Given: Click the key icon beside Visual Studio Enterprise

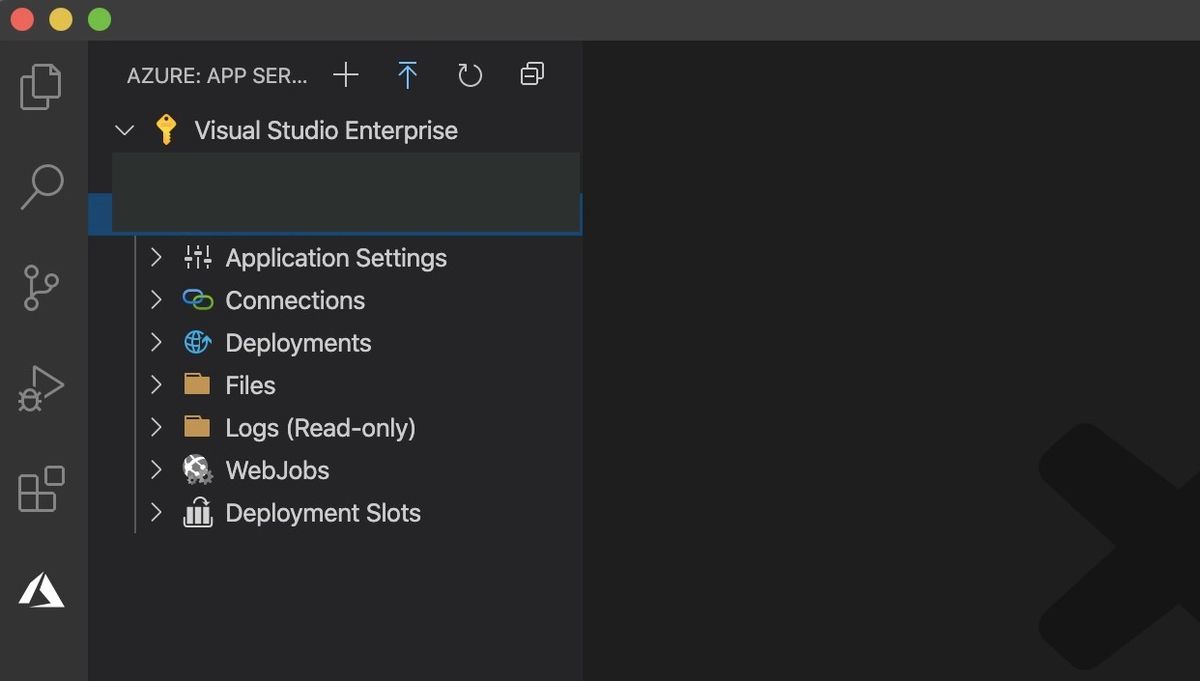Looking at the screenshot, I should 166,130.
